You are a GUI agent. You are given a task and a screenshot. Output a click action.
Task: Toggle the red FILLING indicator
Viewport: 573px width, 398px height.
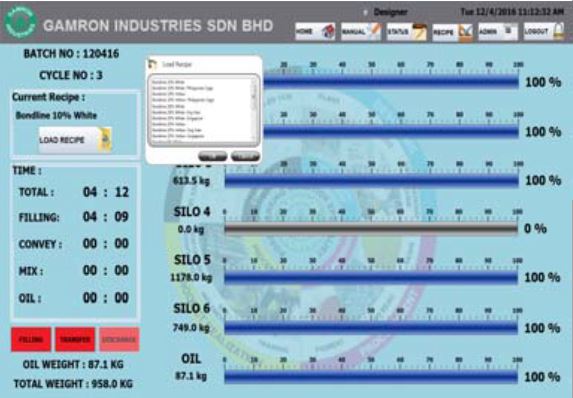coord(31,340)
